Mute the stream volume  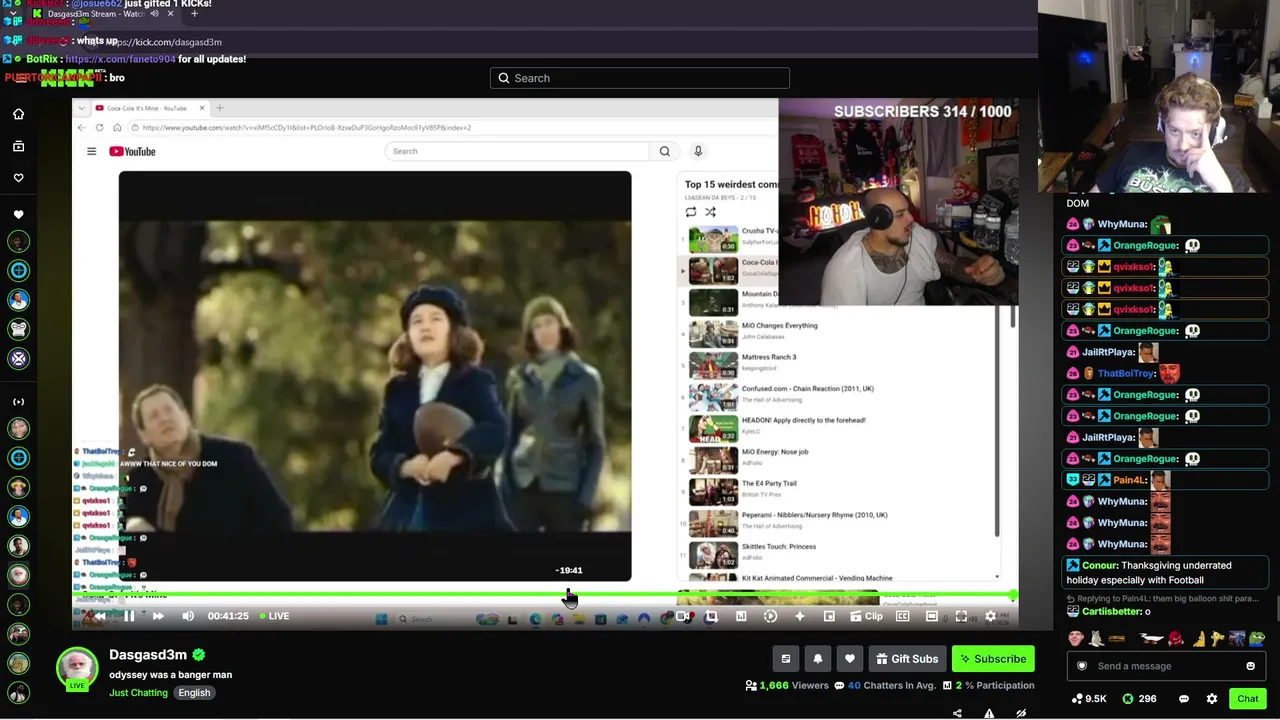188,616
